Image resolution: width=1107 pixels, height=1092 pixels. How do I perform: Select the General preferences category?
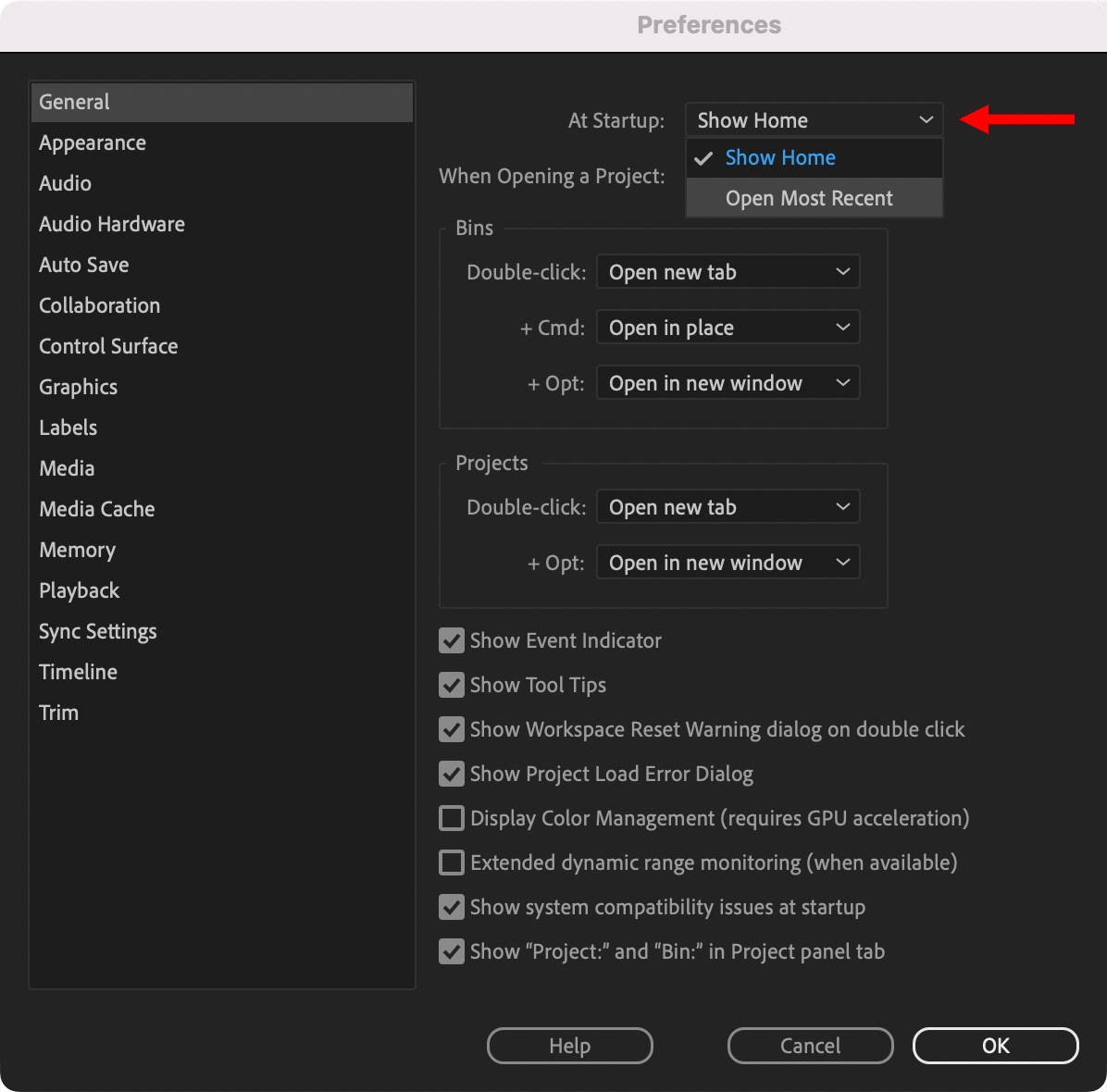pyautogui.click(x=222, y=103)
